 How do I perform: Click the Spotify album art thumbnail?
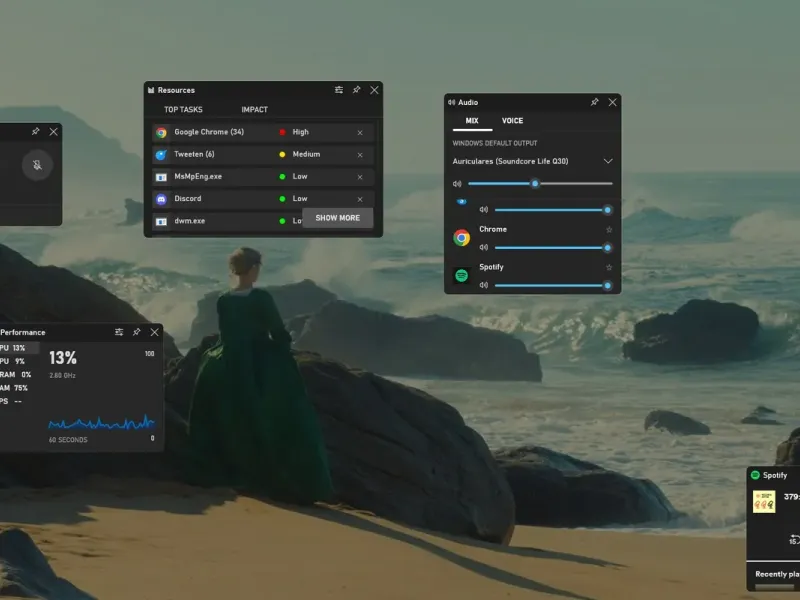click(x=764, y=502)
